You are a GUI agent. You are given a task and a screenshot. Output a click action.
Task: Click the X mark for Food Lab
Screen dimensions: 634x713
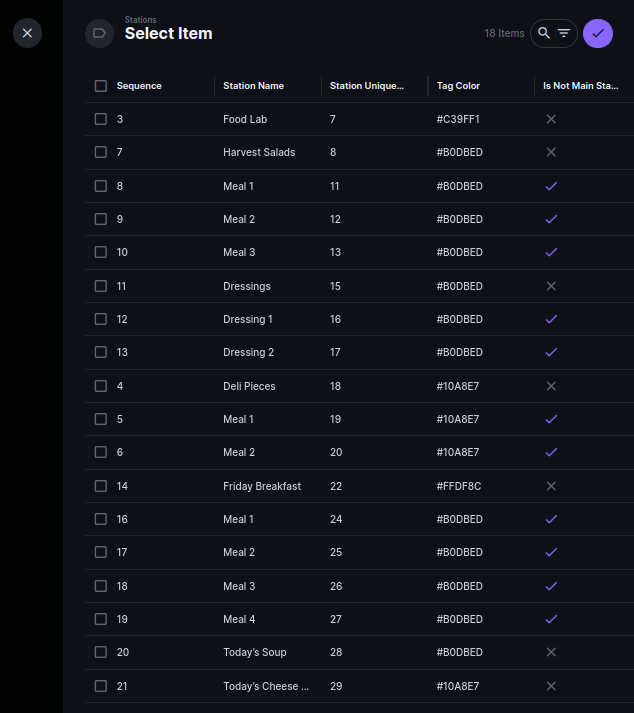[x=551, y=119]
